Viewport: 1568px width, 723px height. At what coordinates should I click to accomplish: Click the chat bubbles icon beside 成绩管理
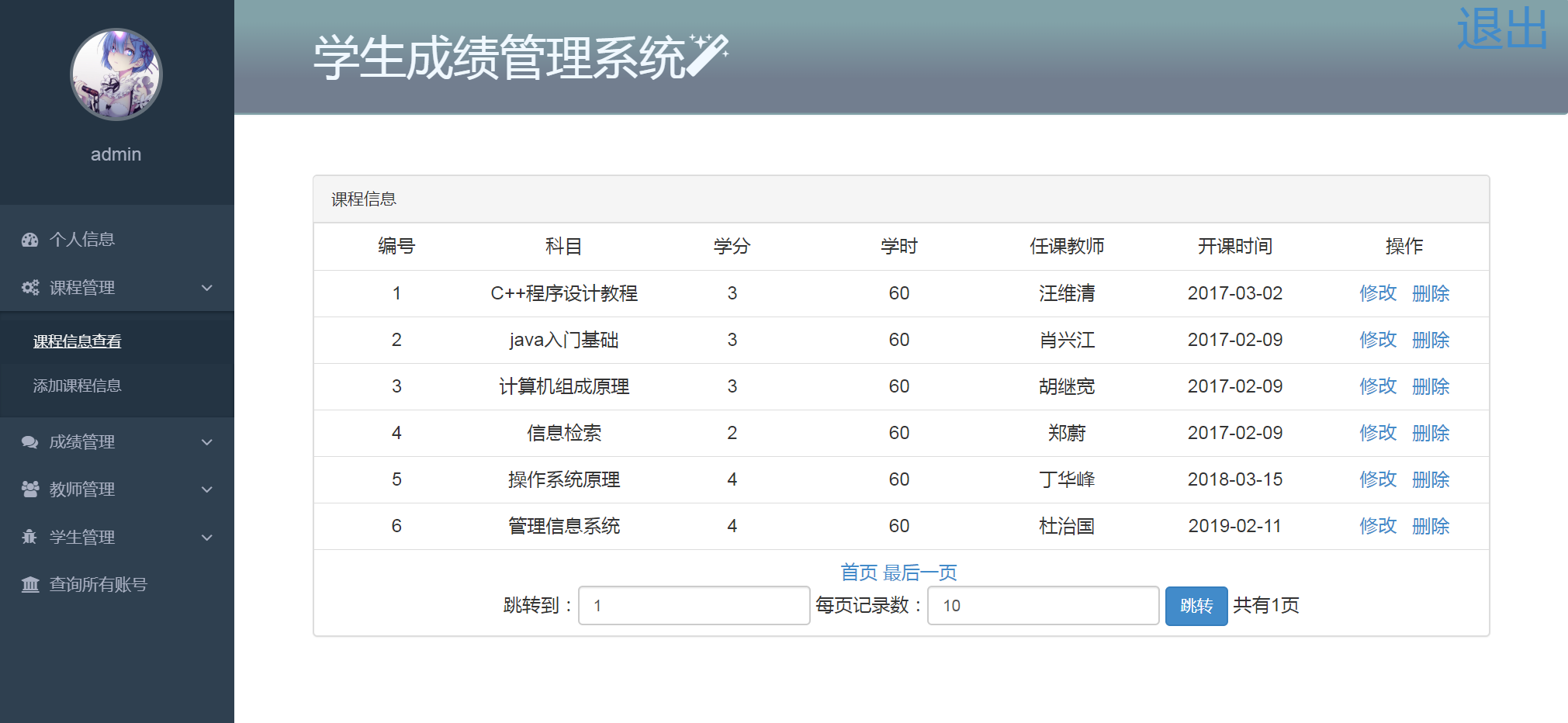coord(30,442)
